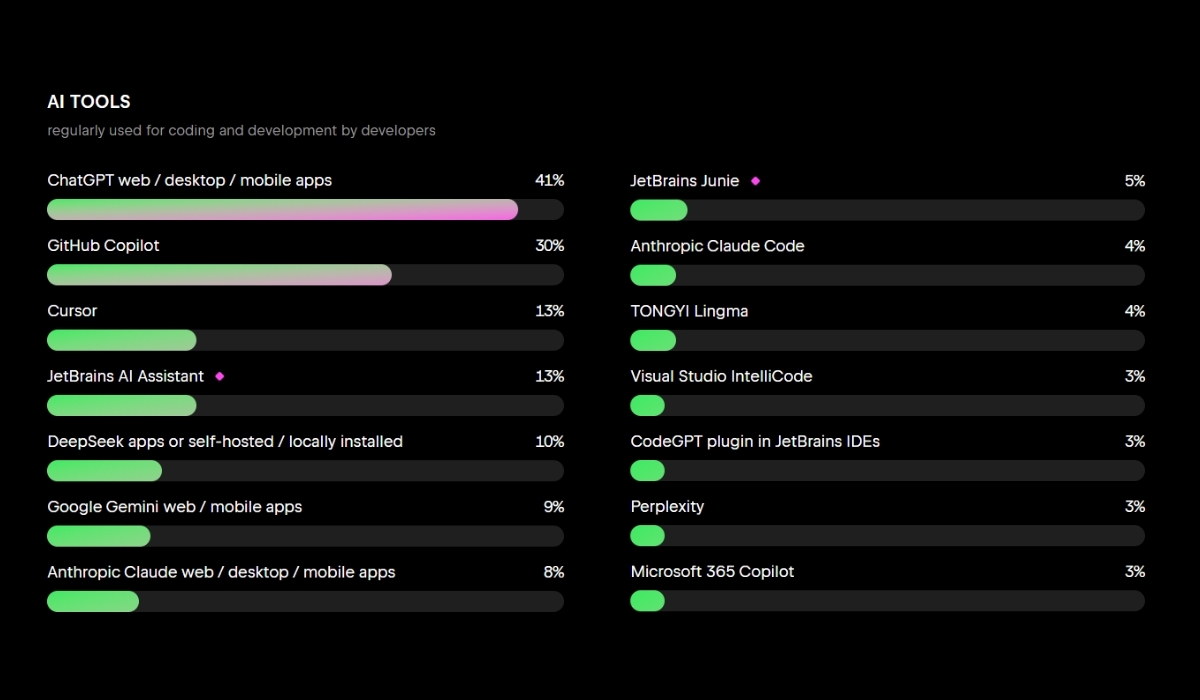Click the ChatGPT 41% progress bar
Image resolution: width=1200 pixels, height=700 pixels.
tap(305, 210)
